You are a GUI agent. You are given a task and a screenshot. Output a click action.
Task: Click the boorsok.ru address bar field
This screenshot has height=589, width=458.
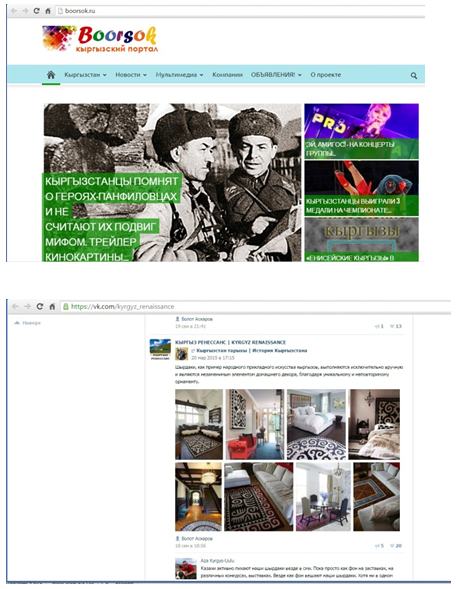(240, 11)
